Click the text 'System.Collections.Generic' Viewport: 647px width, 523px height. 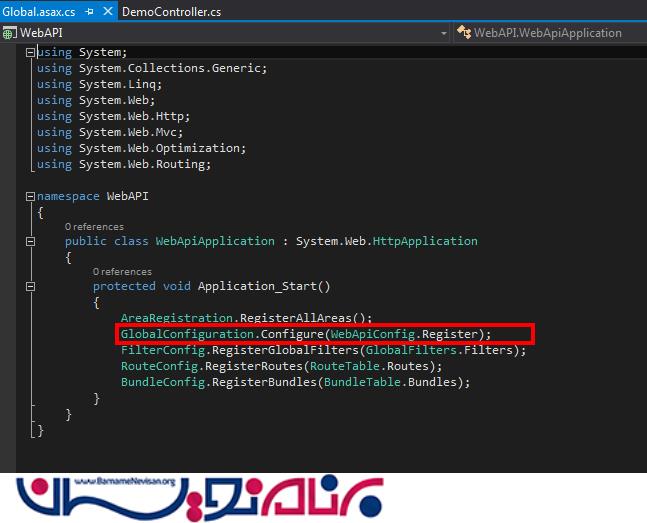[x=170, y=68]
